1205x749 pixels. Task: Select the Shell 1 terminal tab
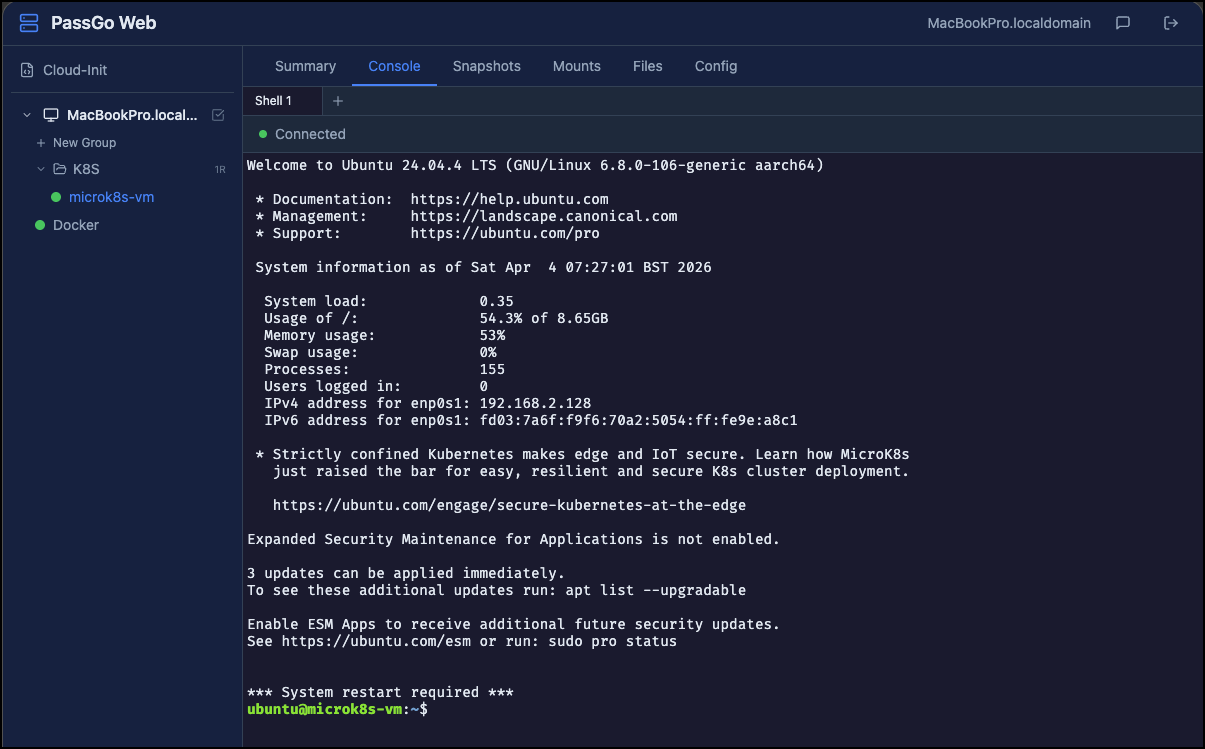274,101
